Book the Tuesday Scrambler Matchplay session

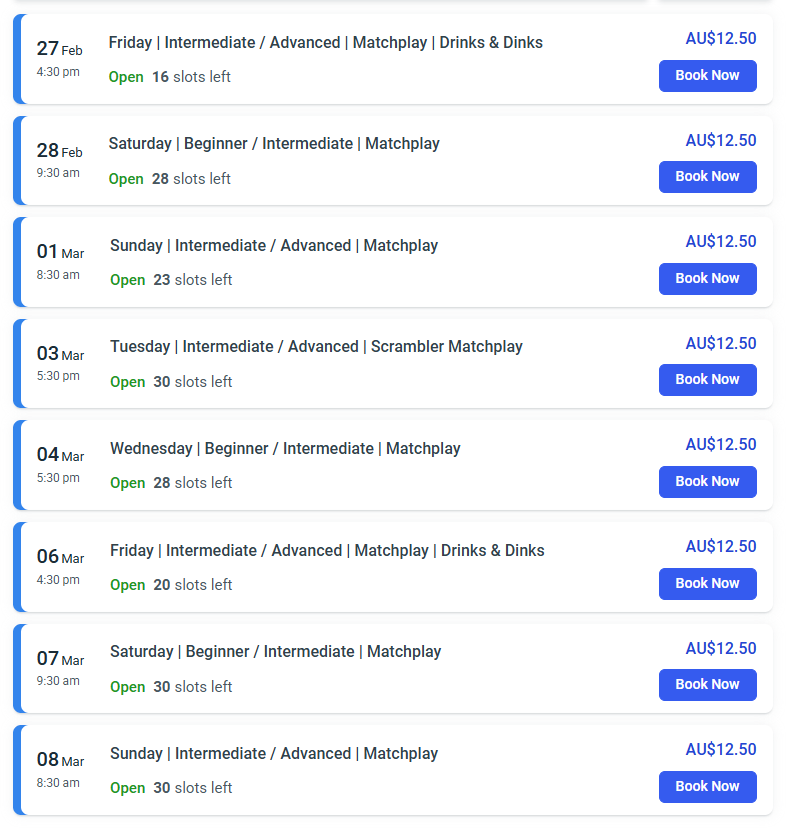pos(707,379)
